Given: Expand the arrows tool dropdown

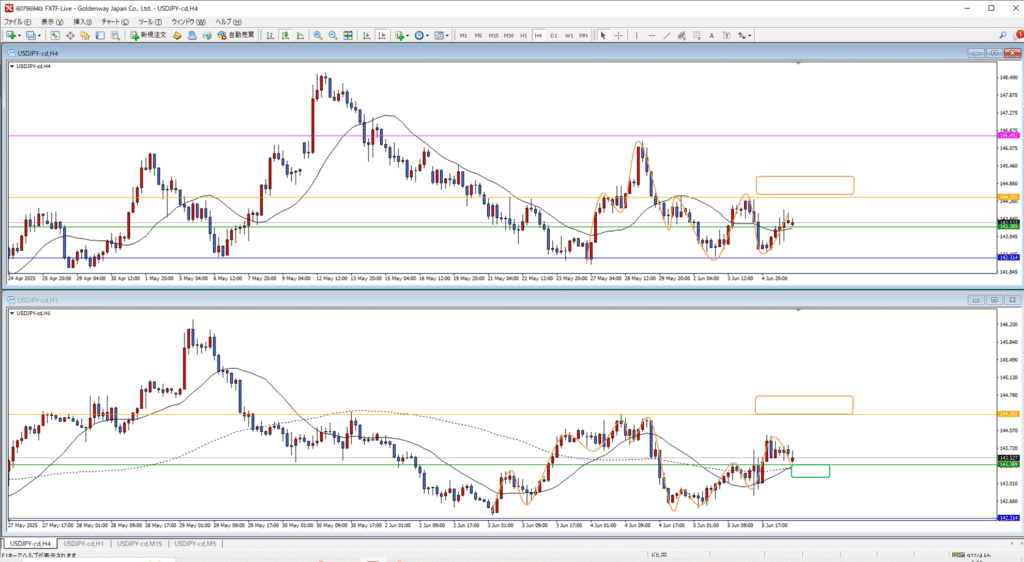Looking at the screenshot, I should click(x=750, y=35).
